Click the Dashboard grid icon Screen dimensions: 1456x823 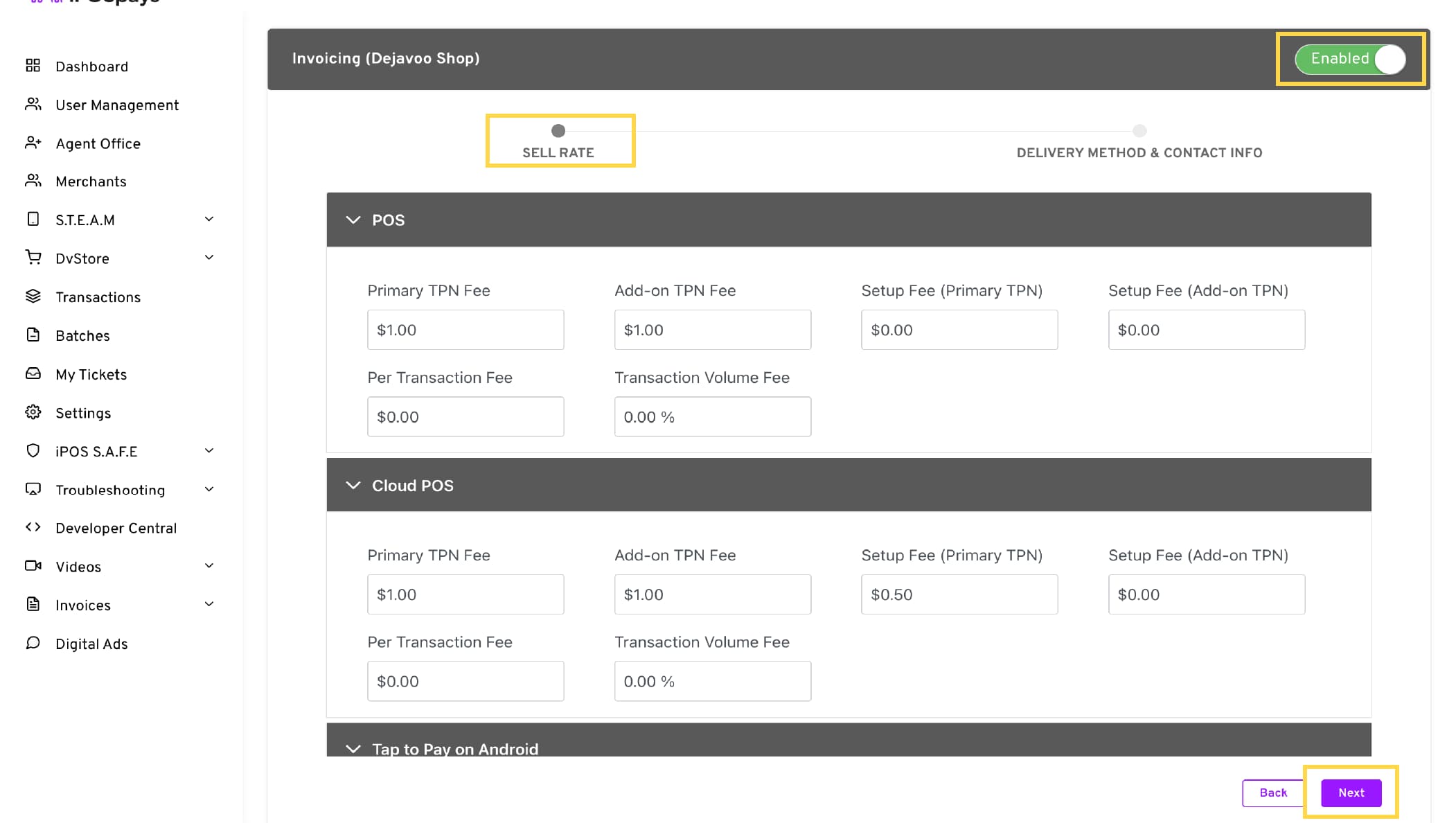click(33, 66)
